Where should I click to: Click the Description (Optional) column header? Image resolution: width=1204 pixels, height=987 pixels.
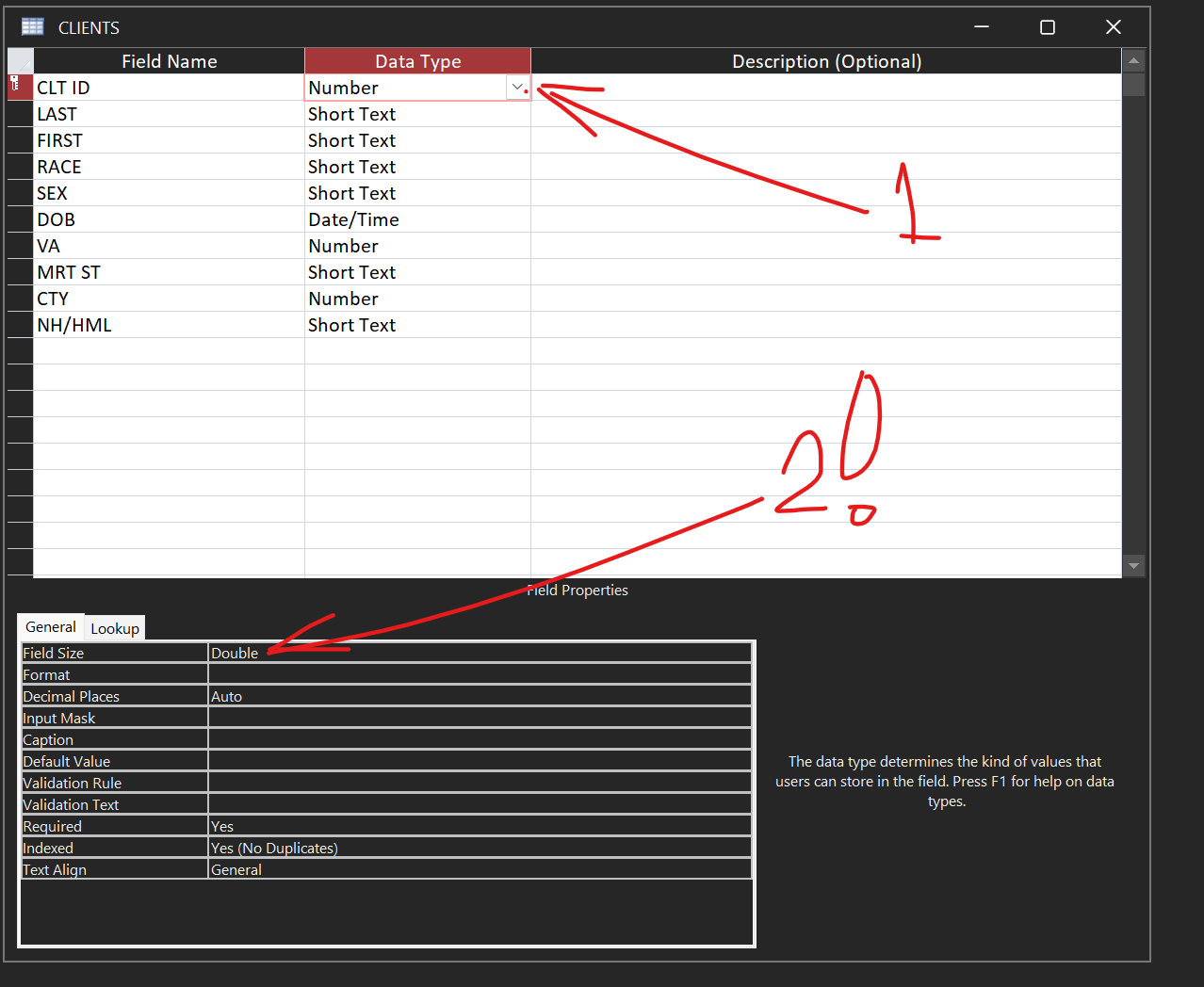click(826, 61)
